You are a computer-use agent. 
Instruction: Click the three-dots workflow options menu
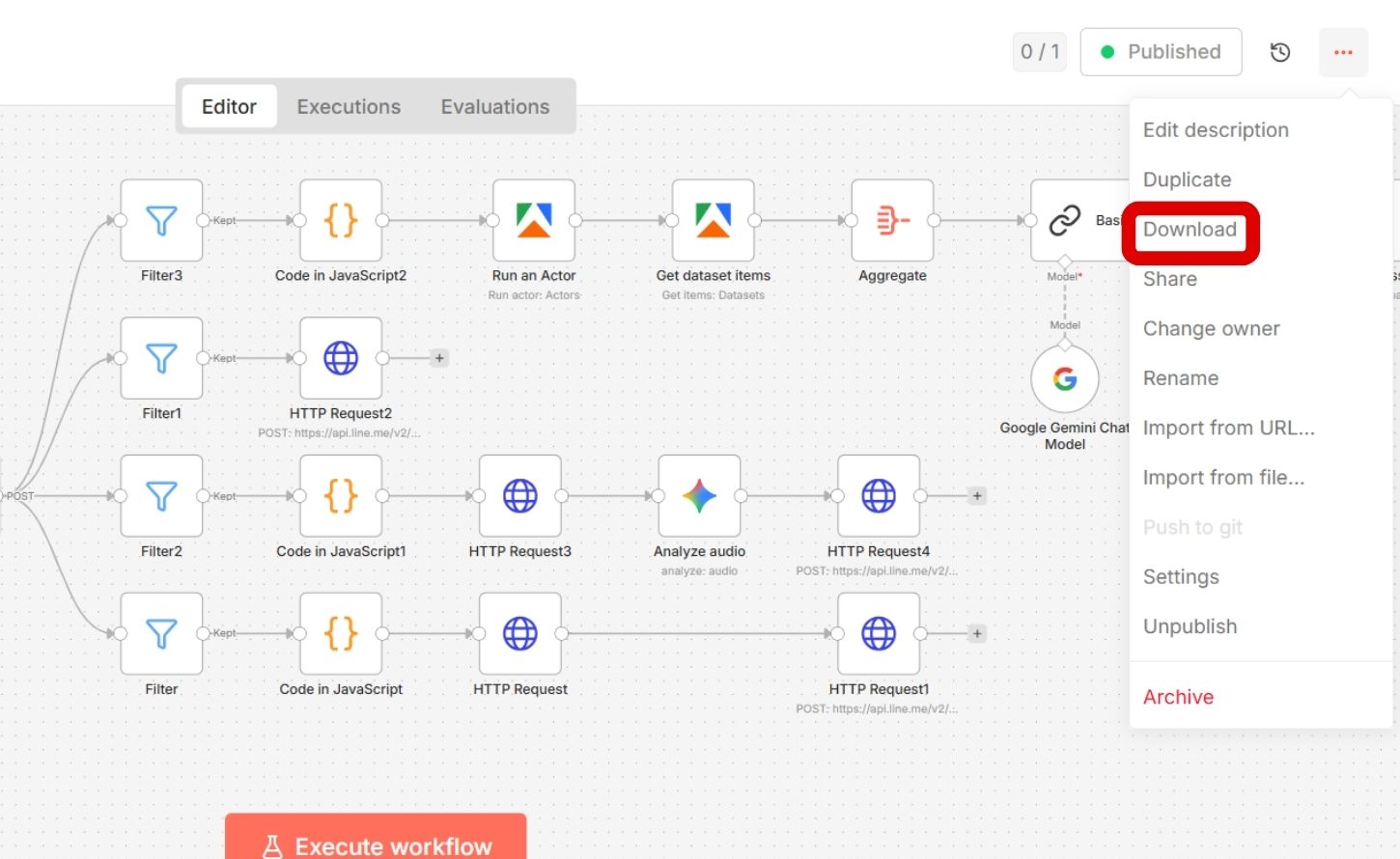coord(1343,52)
